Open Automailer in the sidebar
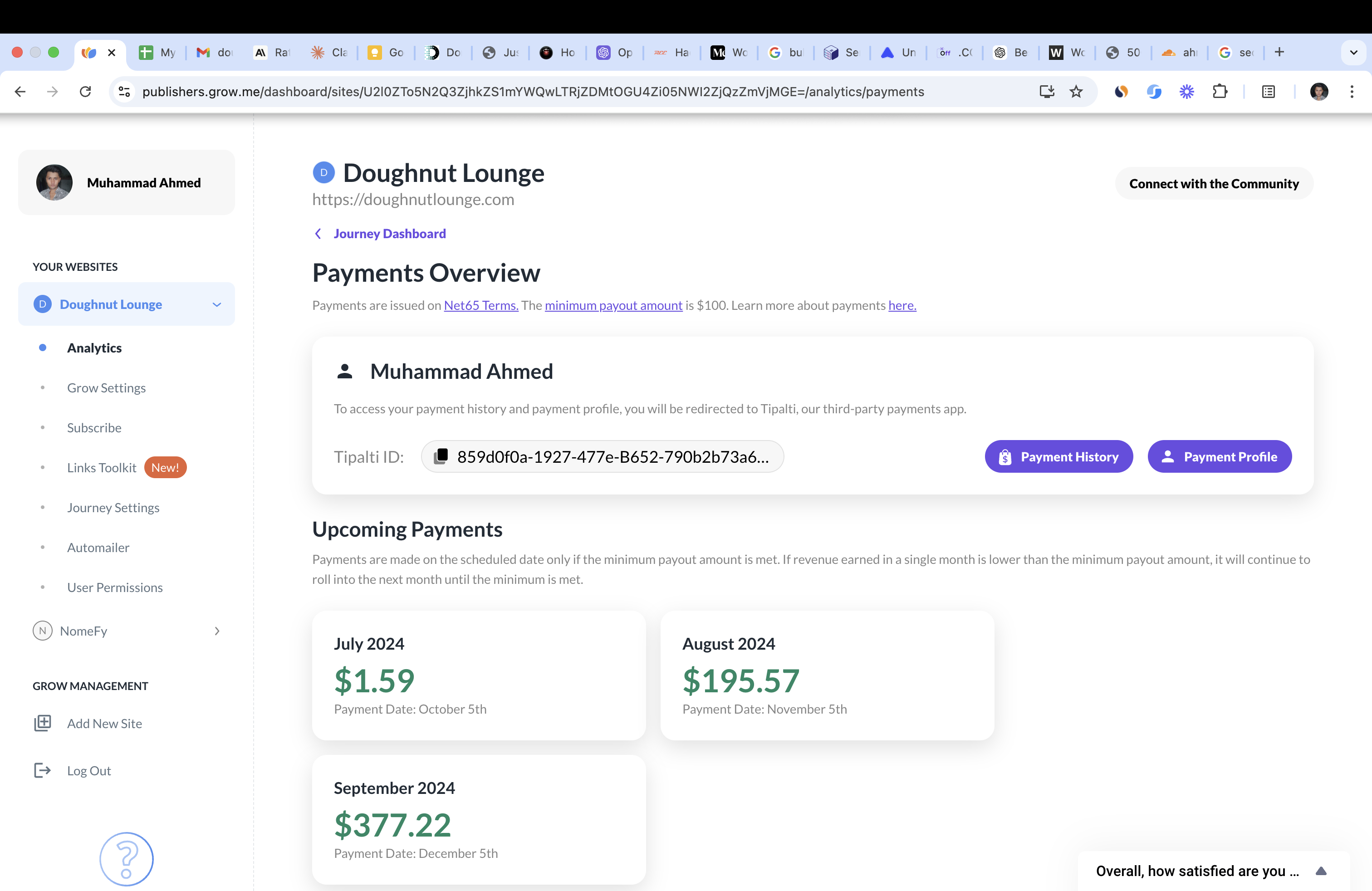The width and height of the screenshot is (1372, 891). click(x=98, y=547)
